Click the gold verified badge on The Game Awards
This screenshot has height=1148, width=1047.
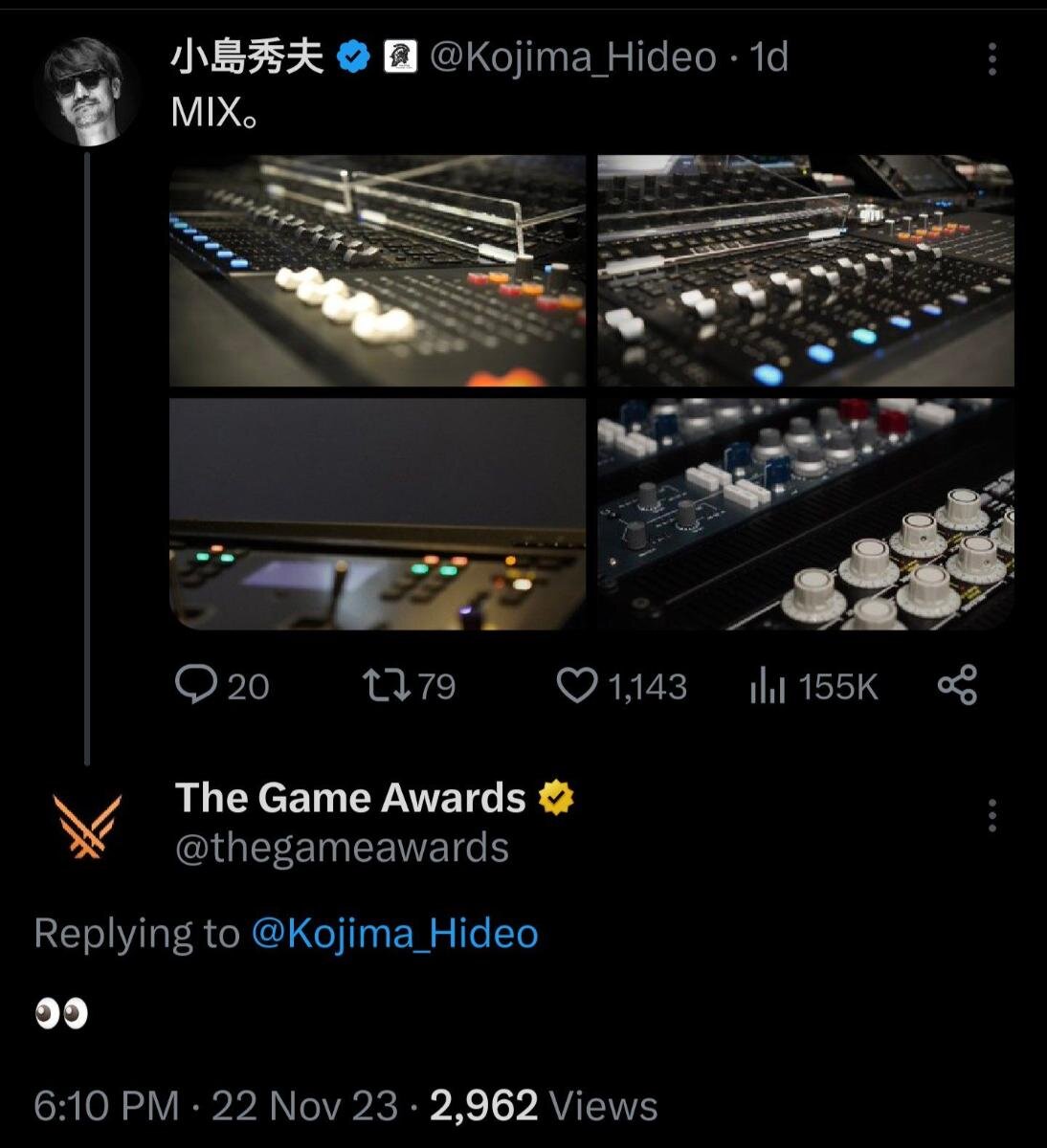pyautogui.click(x=556, y=797)
